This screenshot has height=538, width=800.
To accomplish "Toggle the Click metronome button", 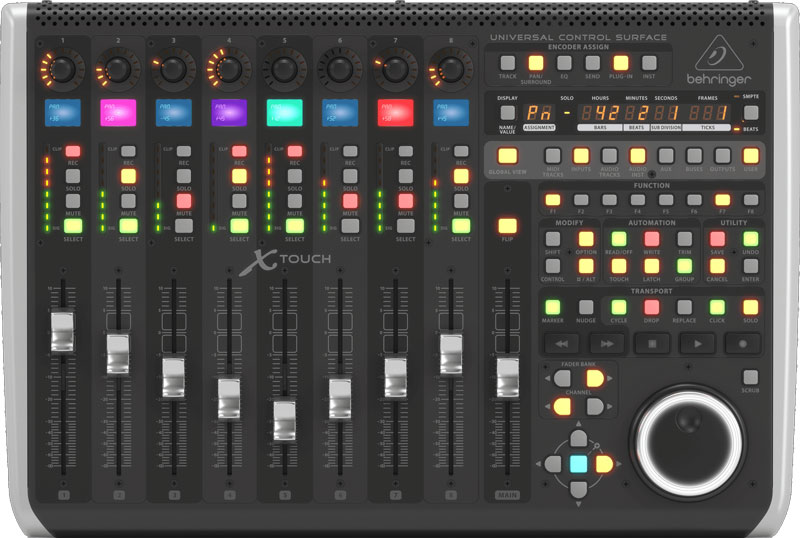I will (717, 307).
